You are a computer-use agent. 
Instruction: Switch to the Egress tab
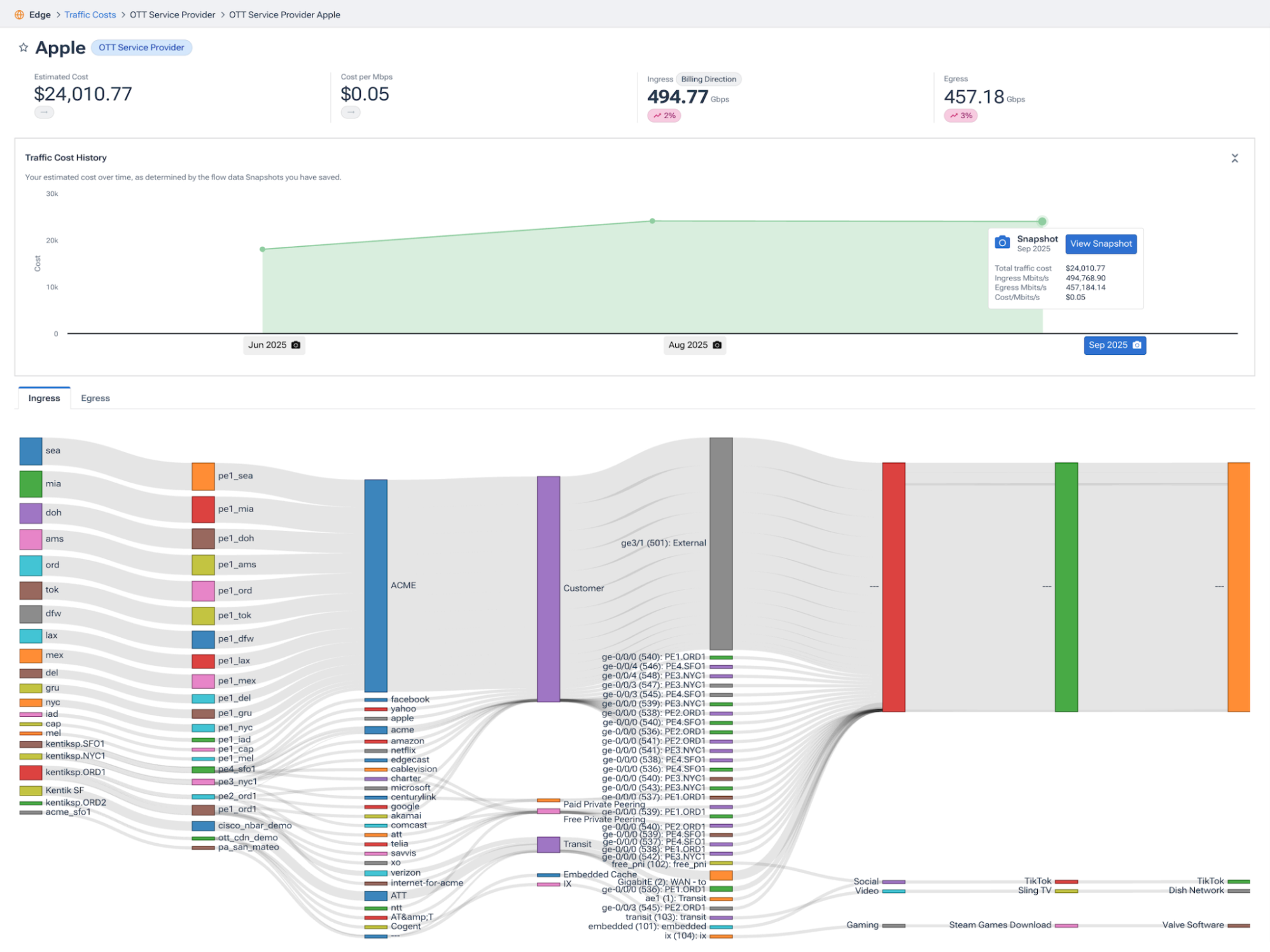tap(95, 398)
